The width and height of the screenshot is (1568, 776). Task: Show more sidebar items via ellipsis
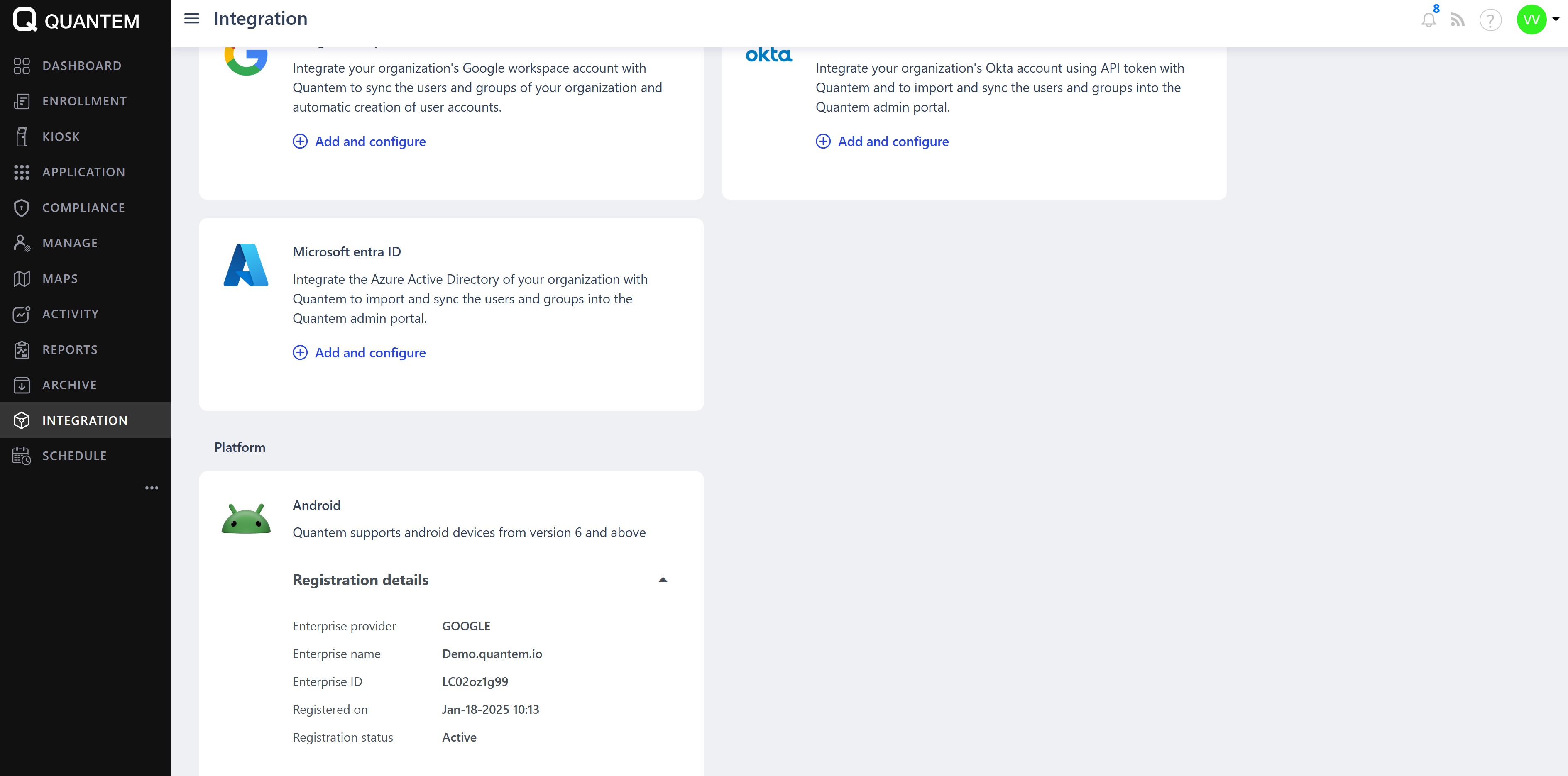(x=152, y=488)
